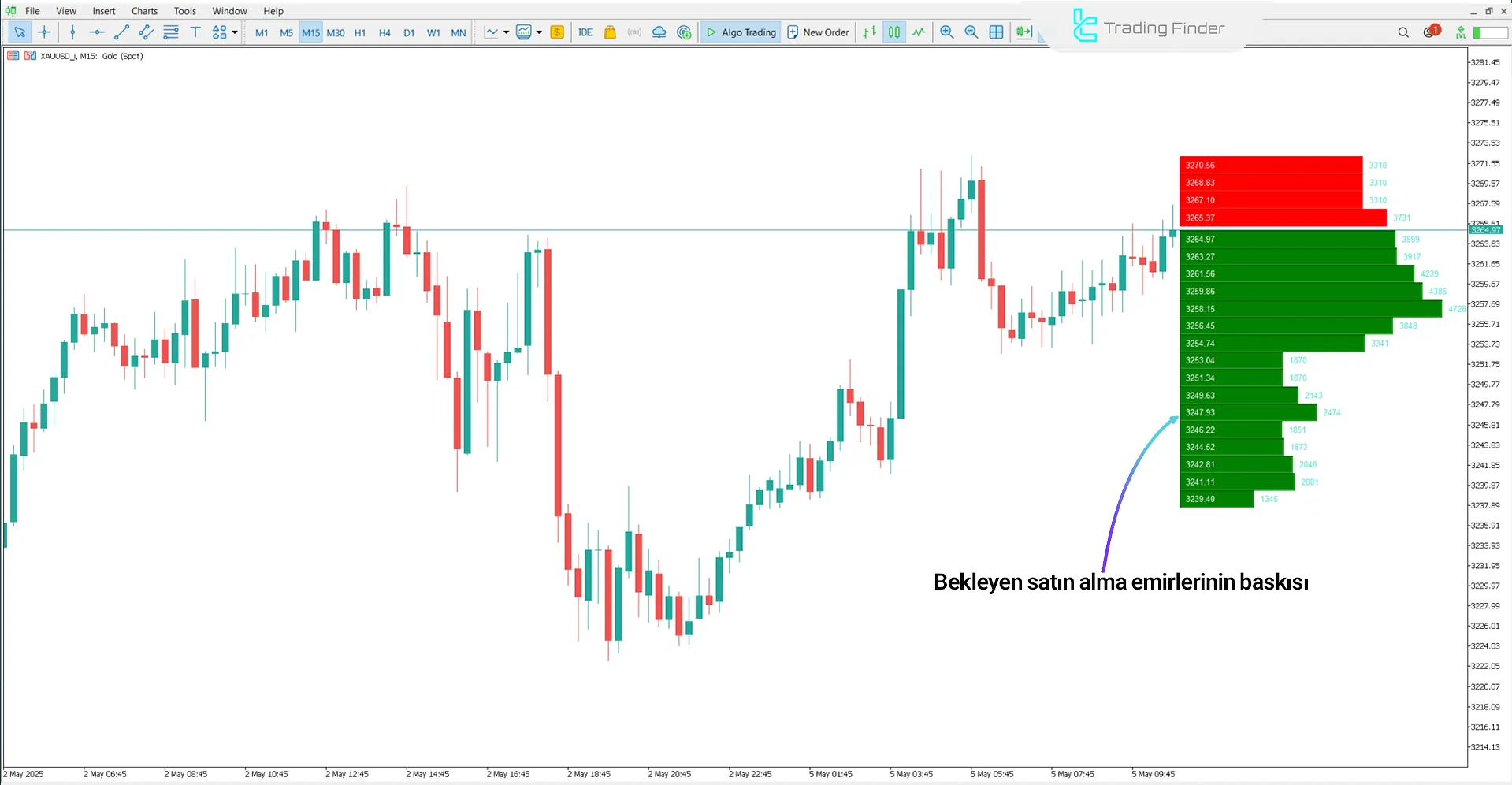Zoom in on the chart
The image size is (1512, 785).
click(946, 32)
